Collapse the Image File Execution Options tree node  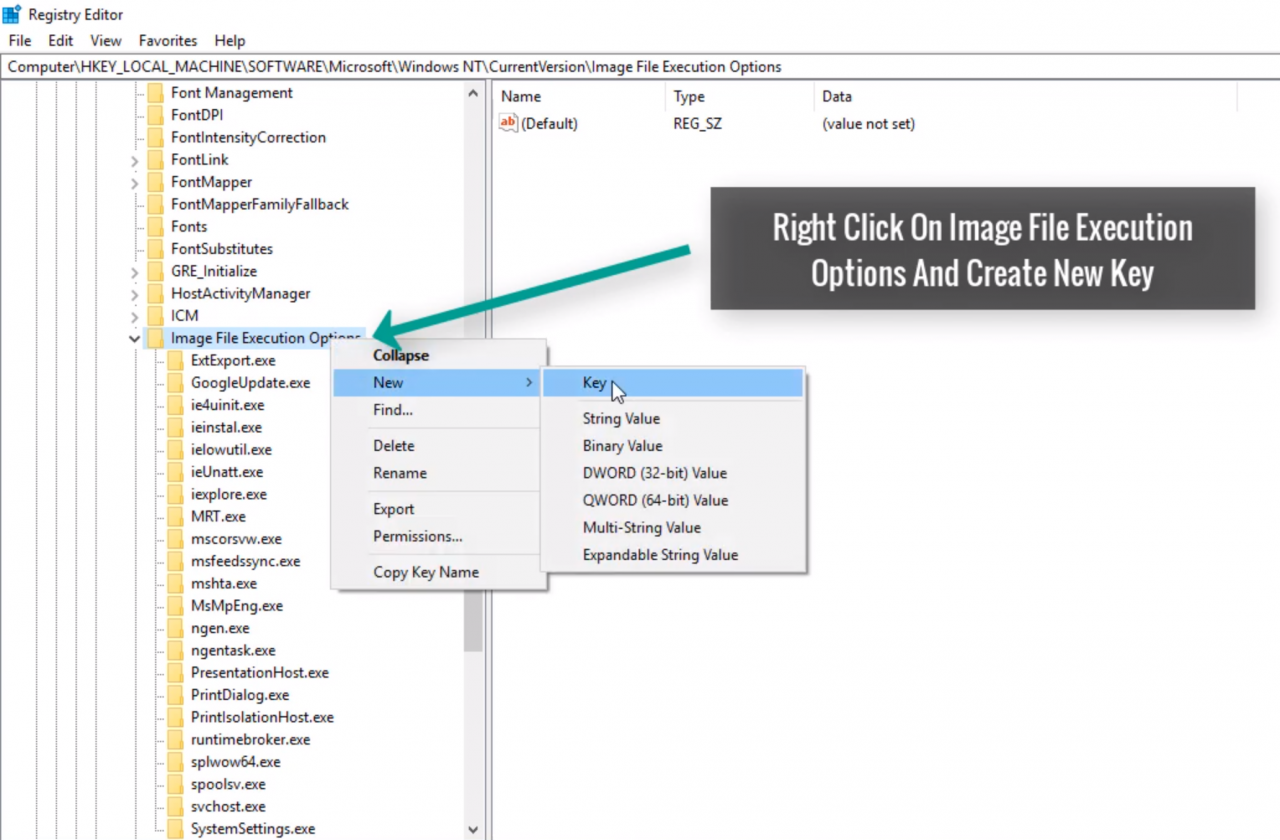(134, 339)
